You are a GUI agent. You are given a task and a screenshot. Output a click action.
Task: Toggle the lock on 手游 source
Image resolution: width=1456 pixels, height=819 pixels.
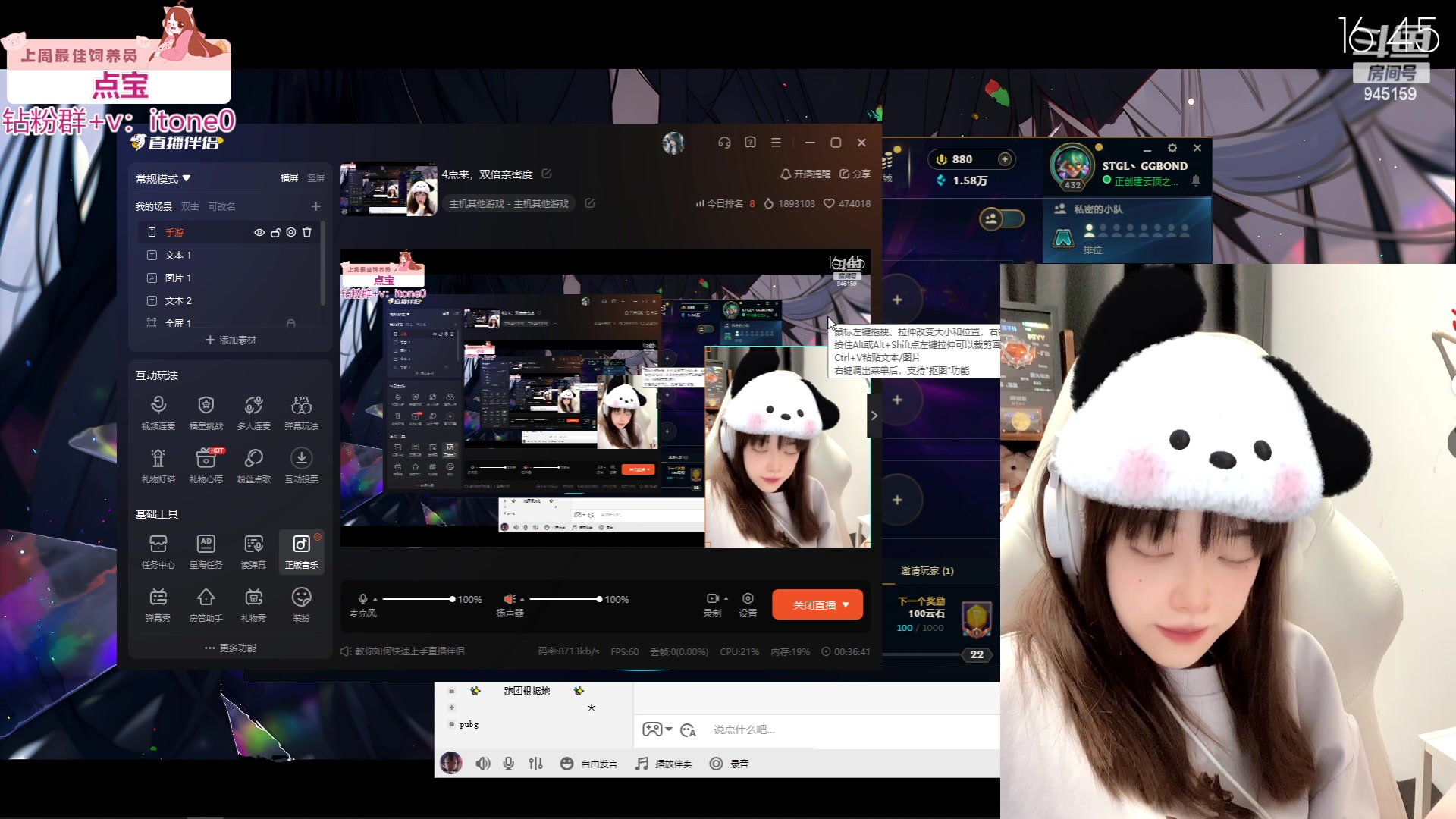[275, 232]
